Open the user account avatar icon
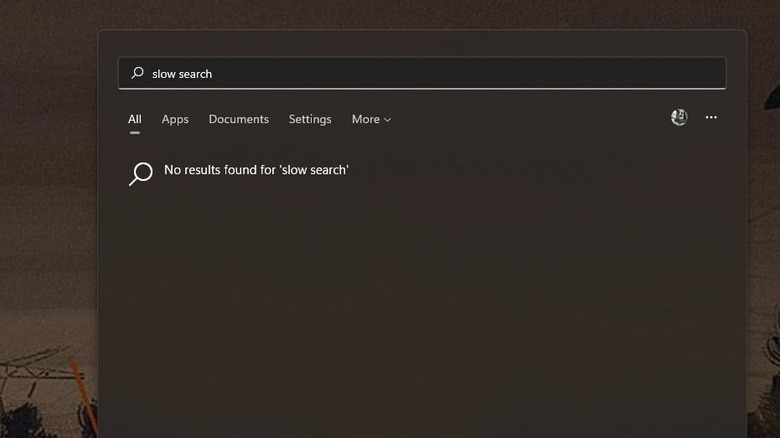780x438 pixels. coord(679,117)
